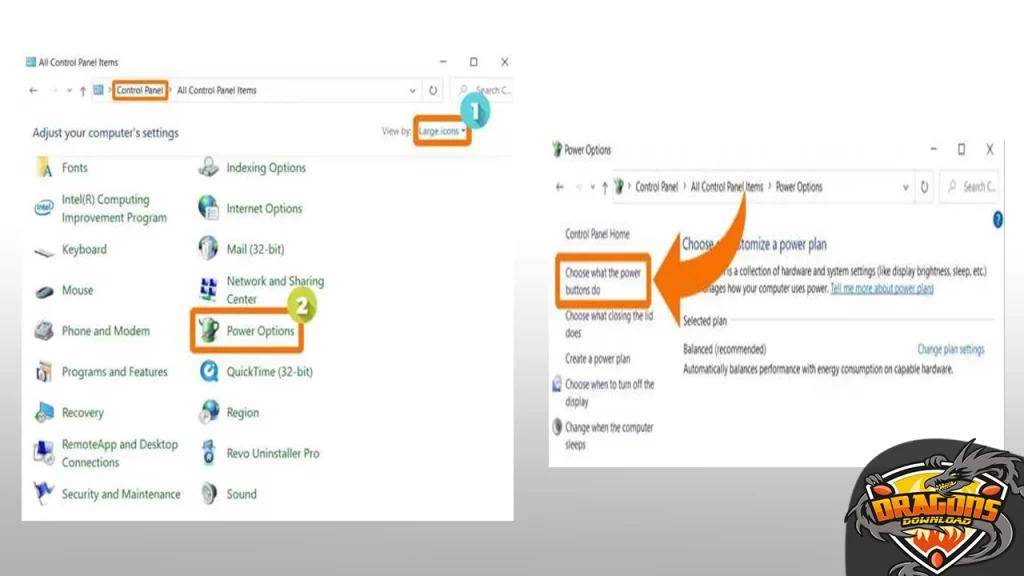Viewport: 1024px width, 576px height.
Task: Click the Change plan settings link
Action: tap(950, 348)
